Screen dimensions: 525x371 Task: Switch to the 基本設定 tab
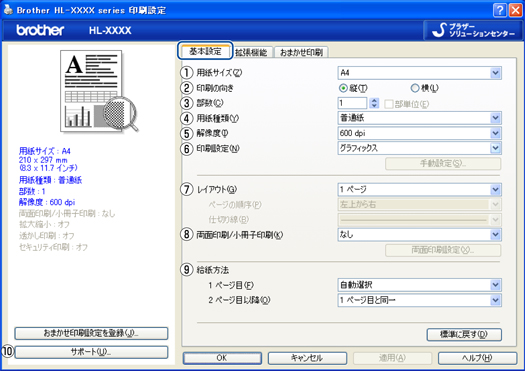tap(205, 51)
